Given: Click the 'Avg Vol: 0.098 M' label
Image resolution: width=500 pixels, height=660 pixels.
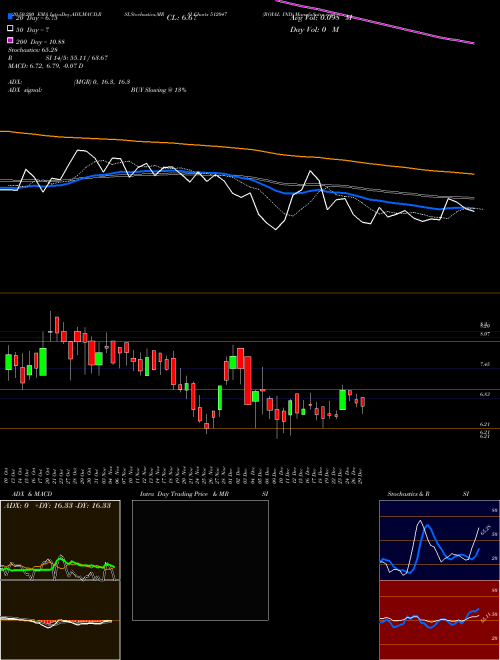Looking at the screenshot, I should [321, 18].
